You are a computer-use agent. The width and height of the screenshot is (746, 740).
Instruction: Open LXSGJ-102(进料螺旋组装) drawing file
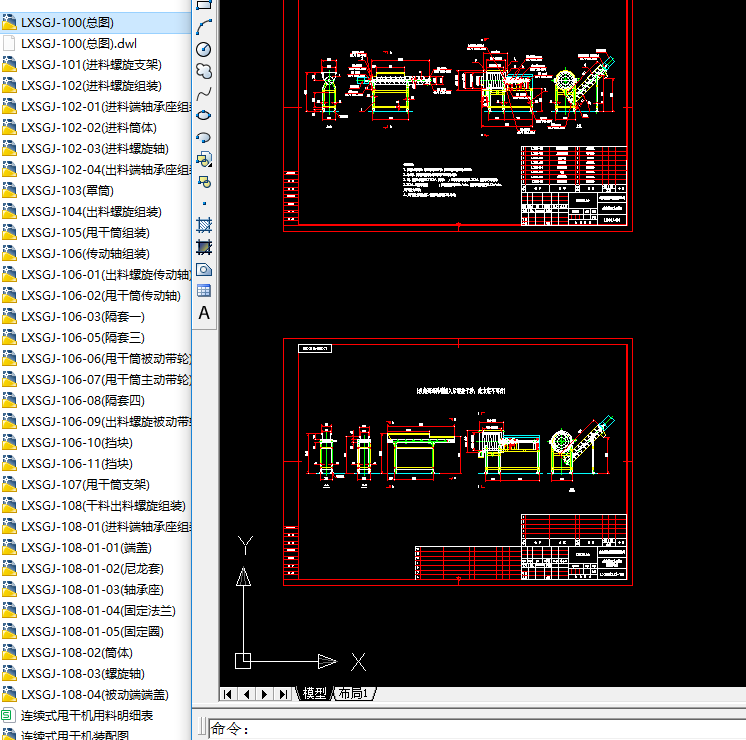[91, 86]
